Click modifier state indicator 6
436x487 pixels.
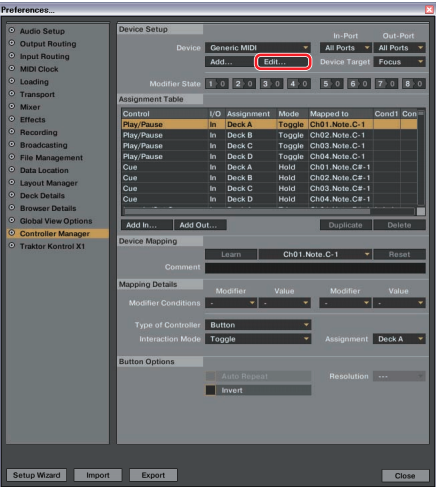click(x=359, y=84)
